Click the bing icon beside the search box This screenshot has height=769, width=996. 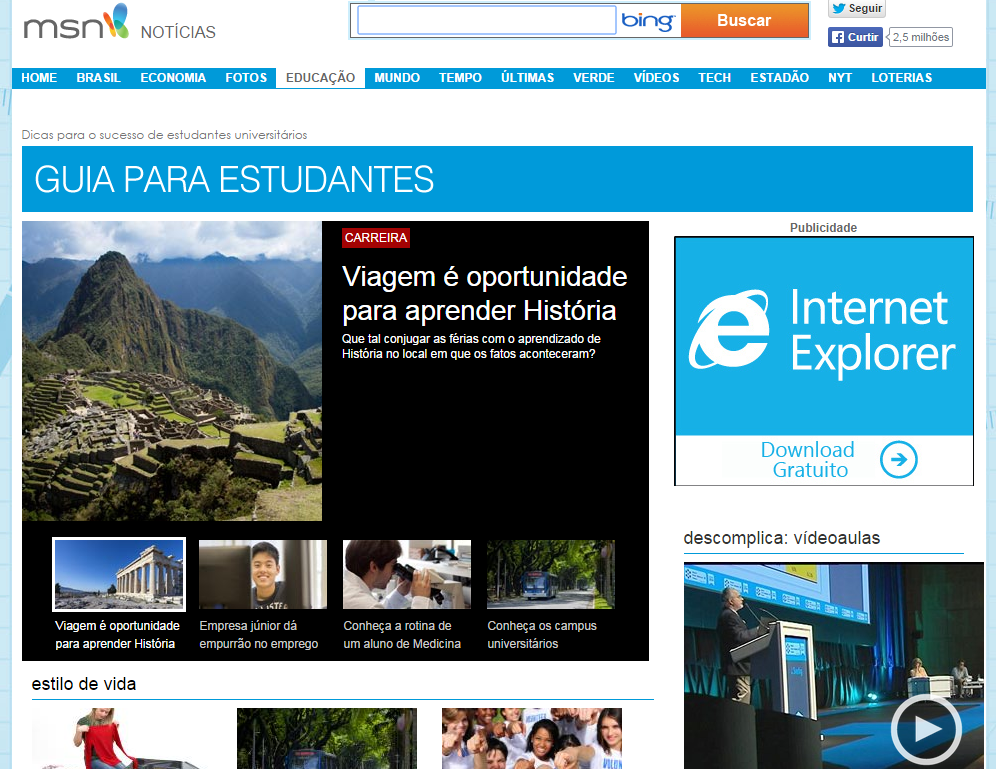646,21
